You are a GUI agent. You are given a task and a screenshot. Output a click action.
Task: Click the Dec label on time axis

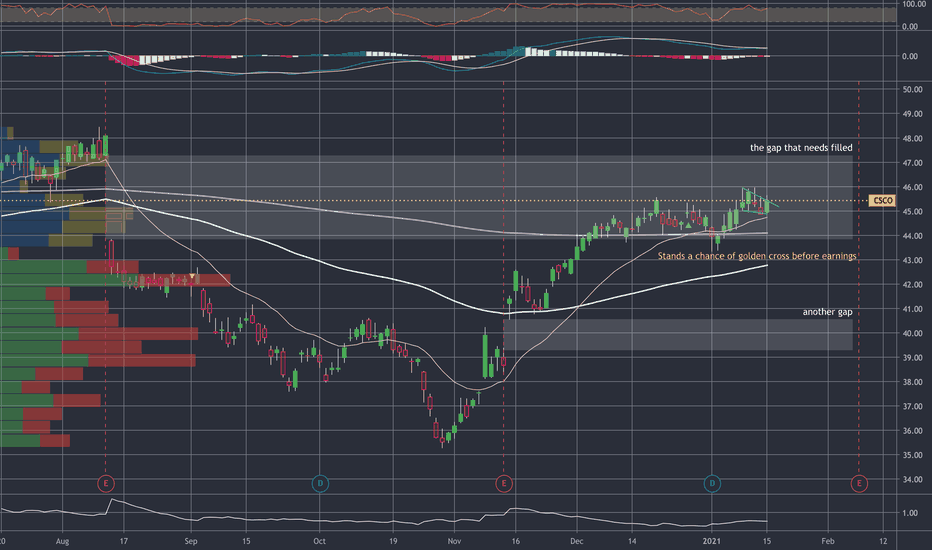577,541
